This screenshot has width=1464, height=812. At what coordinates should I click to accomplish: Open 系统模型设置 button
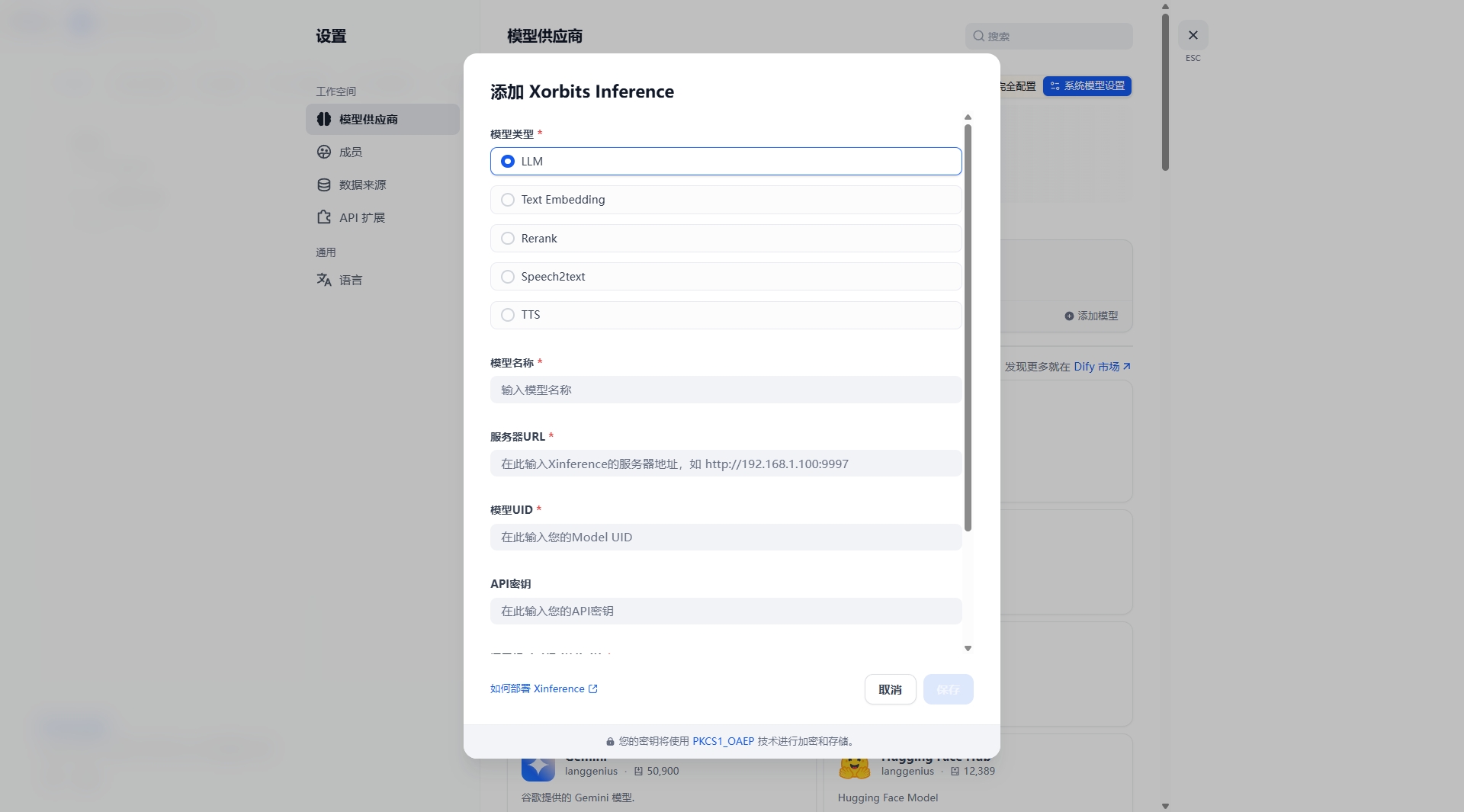click(1087, 86)
